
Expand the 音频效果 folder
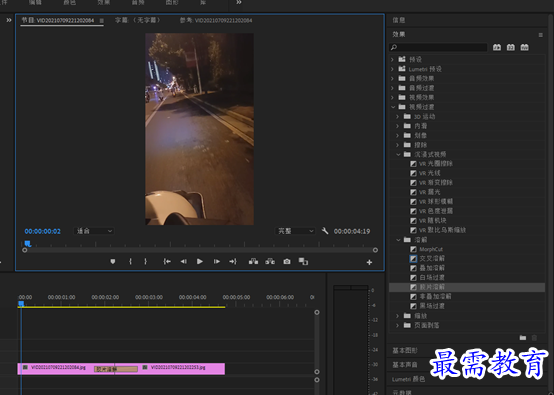point(393,78)
